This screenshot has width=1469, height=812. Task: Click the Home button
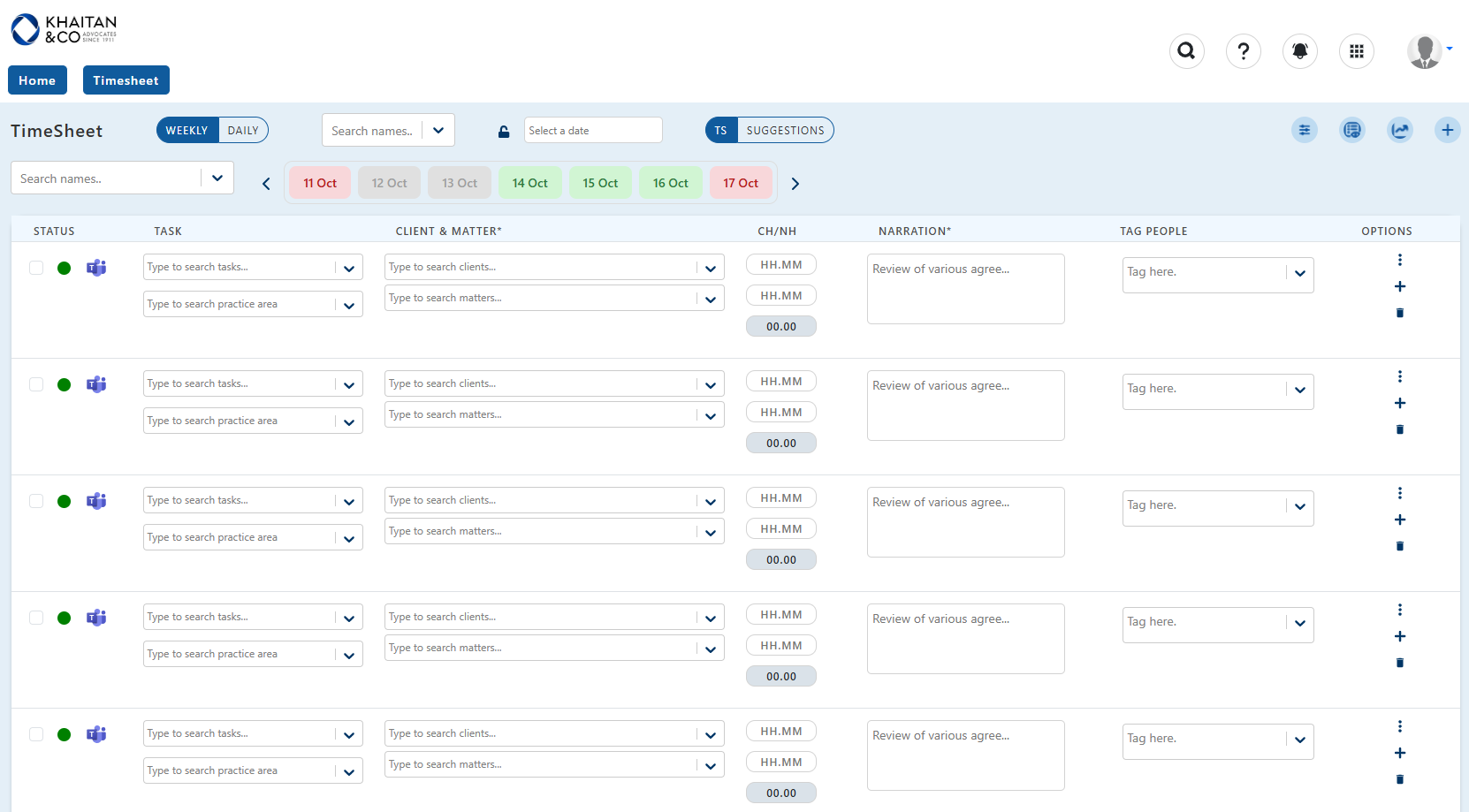coord(37,80)
